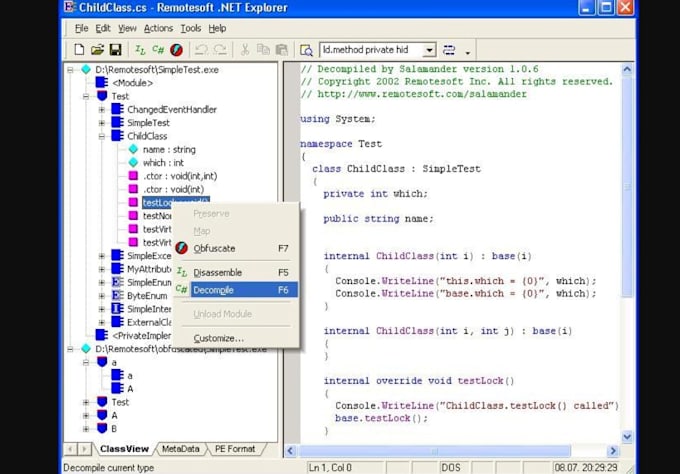Select the <Module> tree item

click(x=132, y=83)
